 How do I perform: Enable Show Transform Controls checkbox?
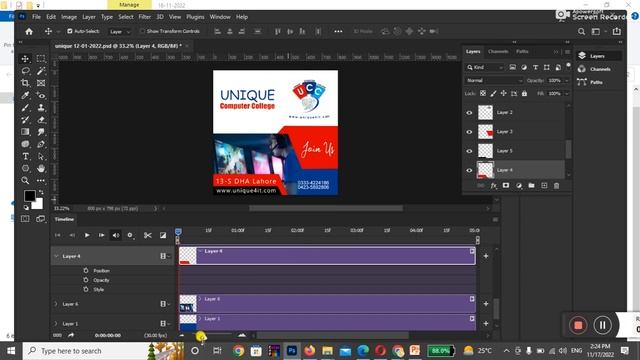point(142,31)
